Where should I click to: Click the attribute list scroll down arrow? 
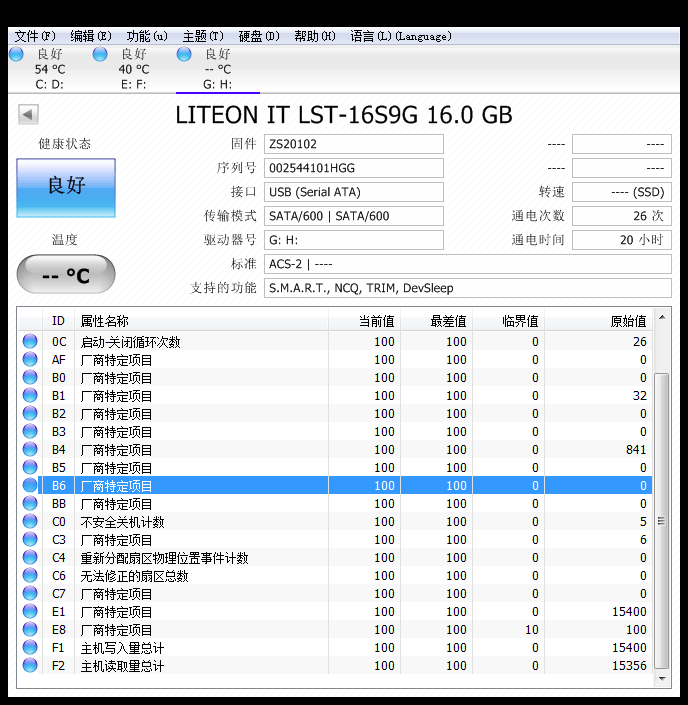(x=662, y=679)
